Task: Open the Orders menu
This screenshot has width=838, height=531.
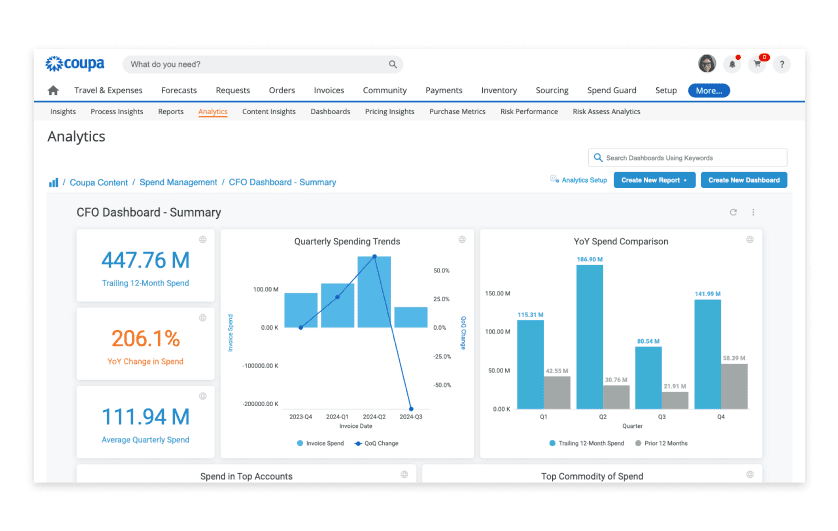Action: point(282,90)
